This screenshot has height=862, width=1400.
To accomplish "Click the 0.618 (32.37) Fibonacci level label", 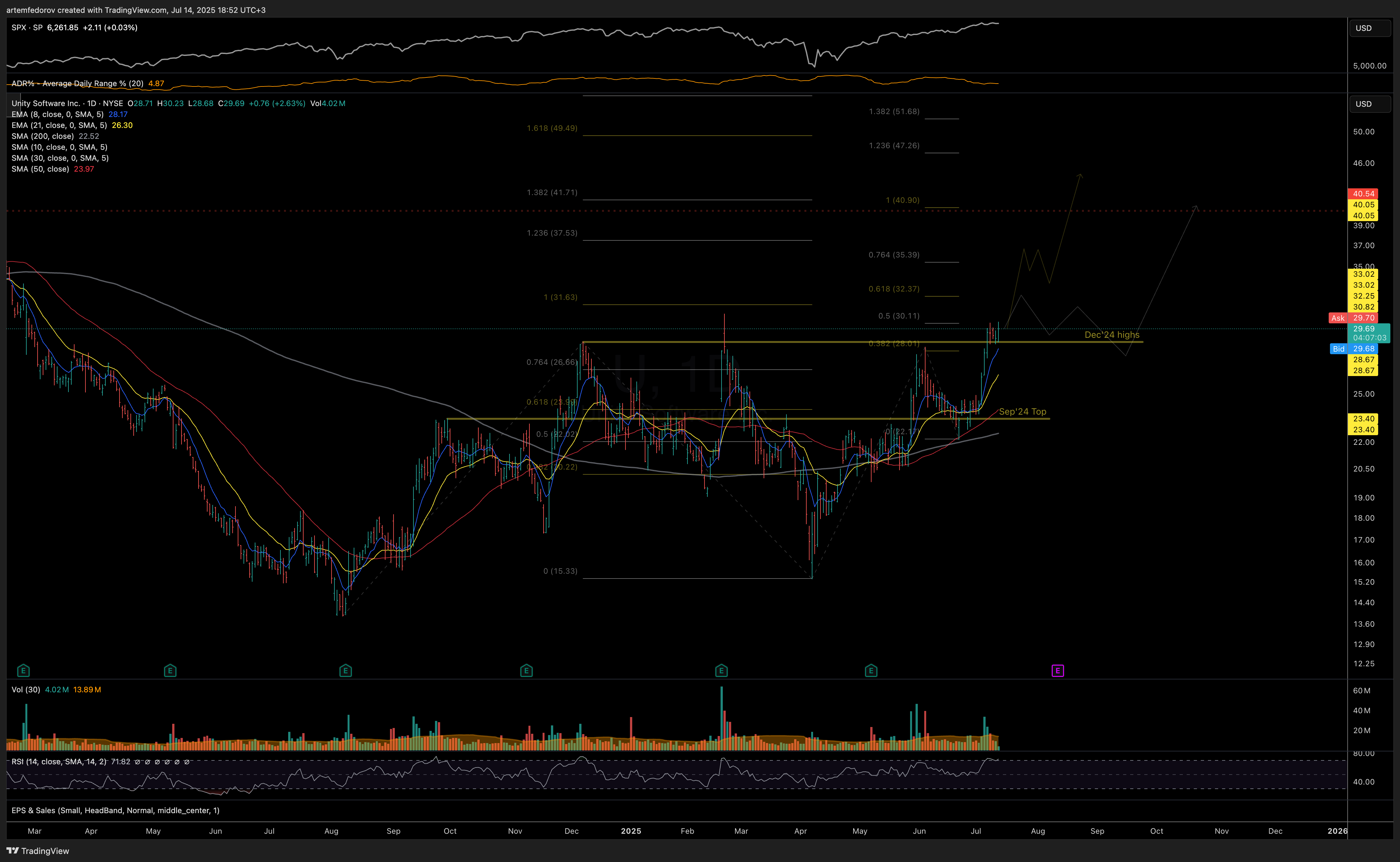I will 894,289.
